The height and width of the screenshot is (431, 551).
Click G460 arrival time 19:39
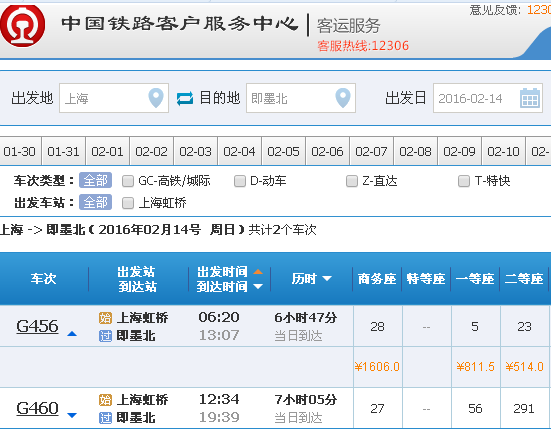click(x=219, y=417)
